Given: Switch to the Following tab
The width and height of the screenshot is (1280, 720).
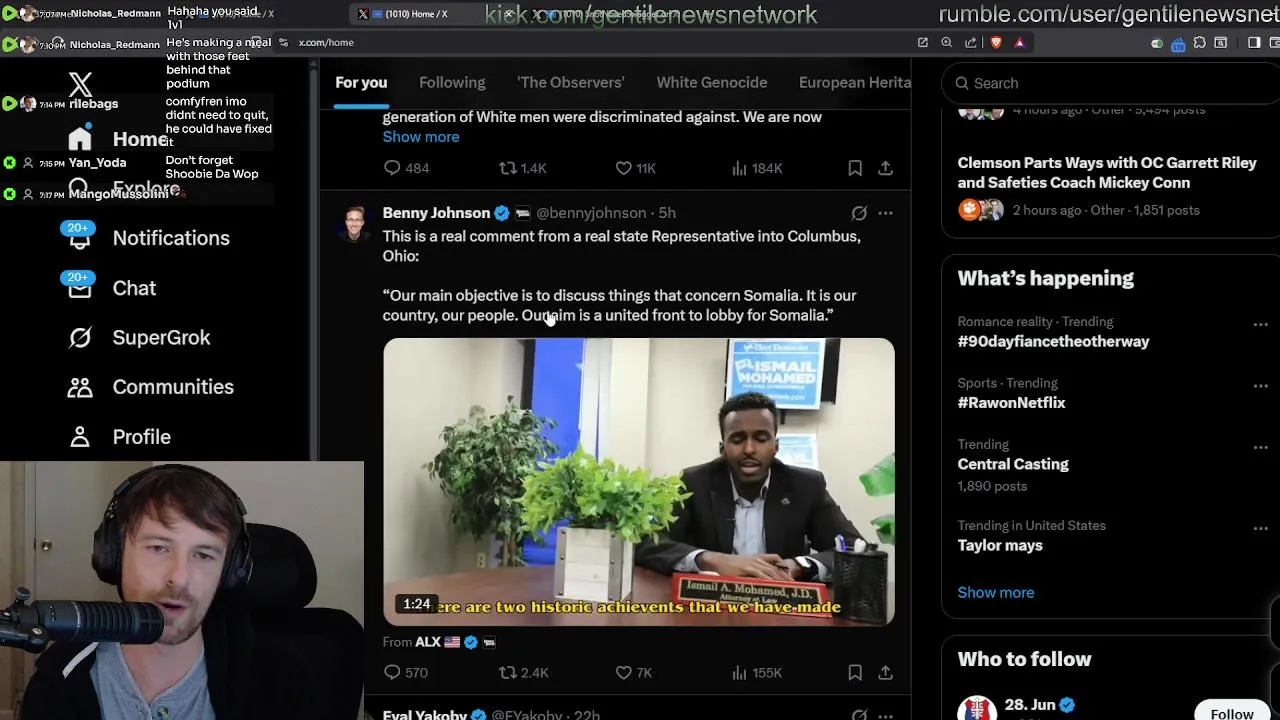Looking at the screenshot, I should [452, 82].
